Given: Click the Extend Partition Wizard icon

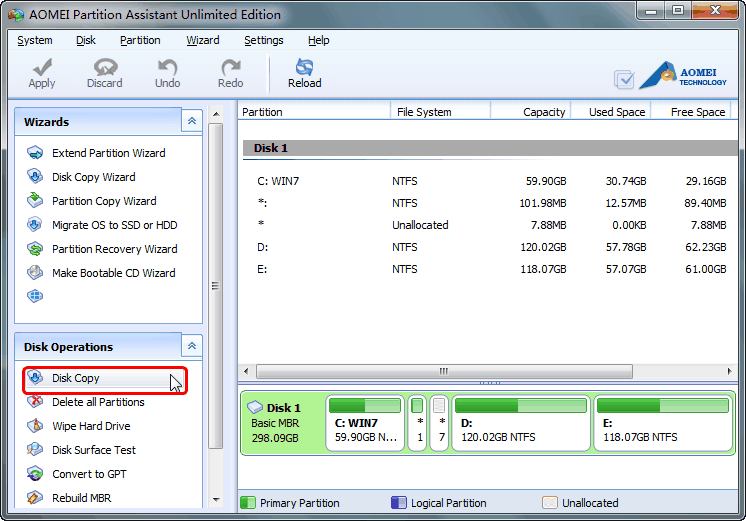Looking at the screenshot, I should point(35,153).
